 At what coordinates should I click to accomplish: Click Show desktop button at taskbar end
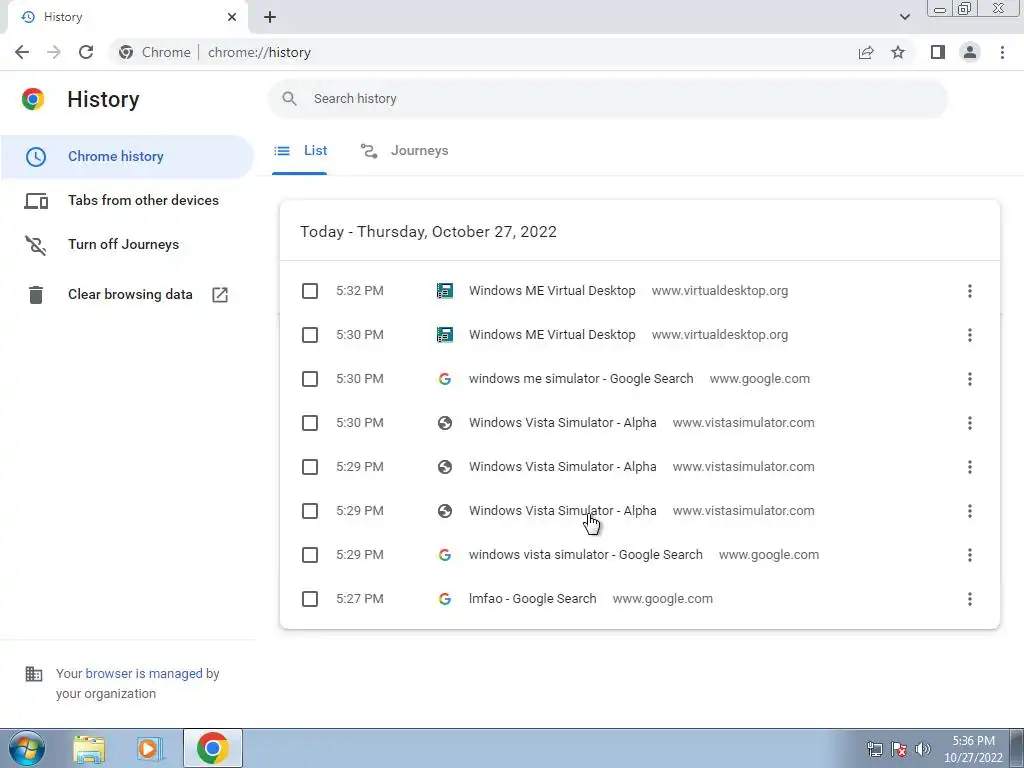pyautogui.click(x=1017, y=748)
